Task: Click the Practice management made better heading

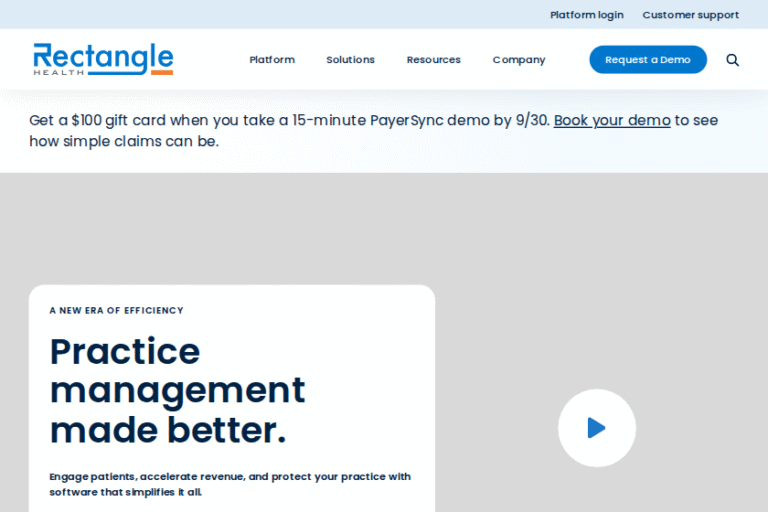Action: point(177,390)
